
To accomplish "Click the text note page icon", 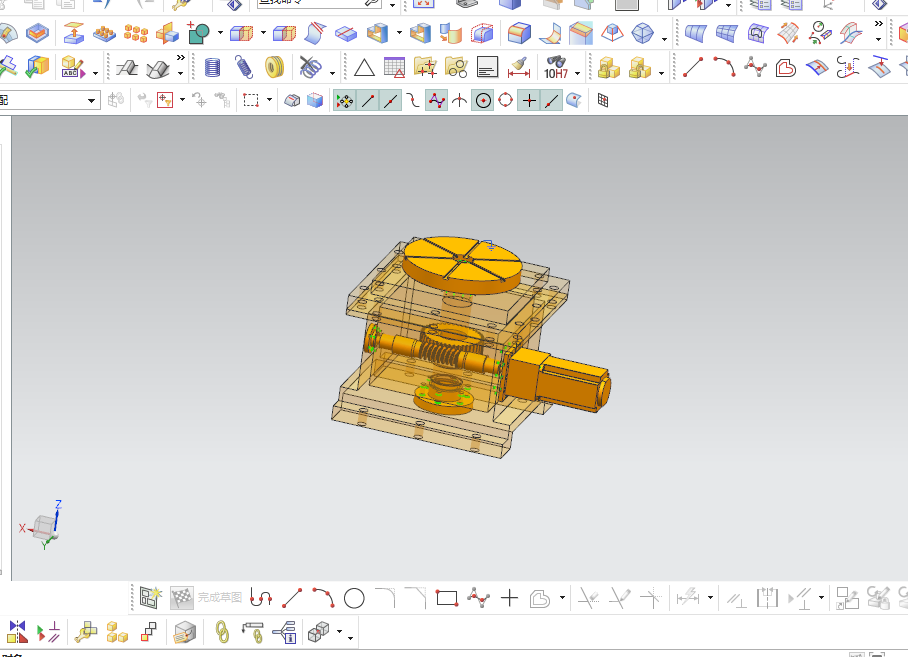I will (x=487, y=68).
